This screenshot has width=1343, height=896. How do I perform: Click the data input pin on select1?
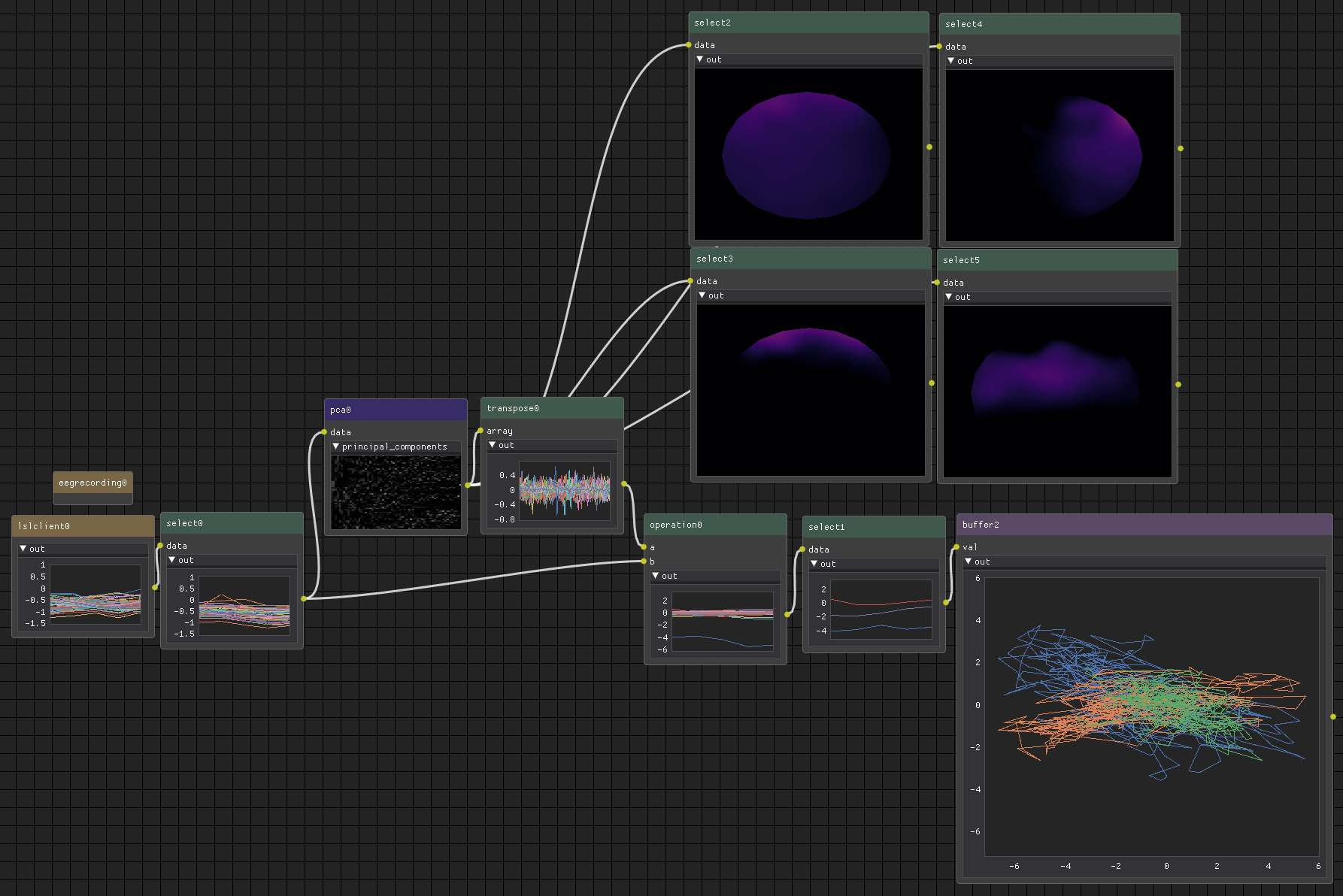(802, 549)
